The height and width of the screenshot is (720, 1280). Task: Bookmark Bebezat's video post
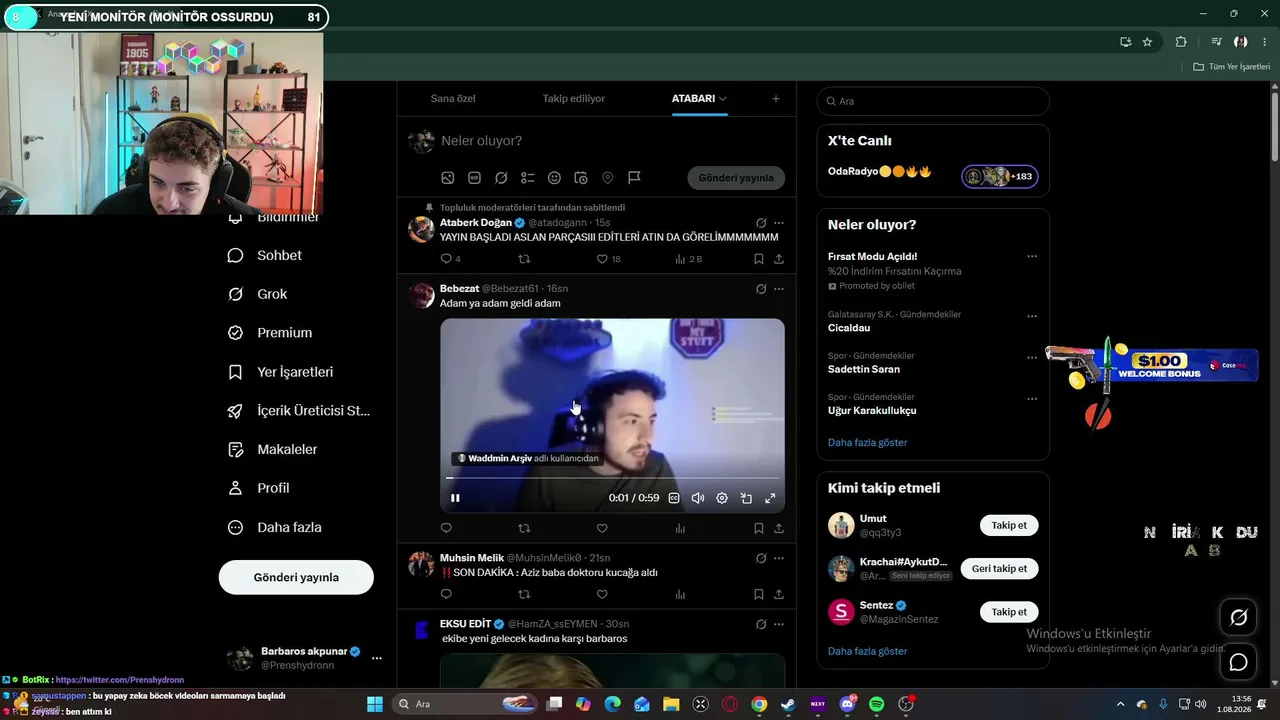tap(759, 528)
